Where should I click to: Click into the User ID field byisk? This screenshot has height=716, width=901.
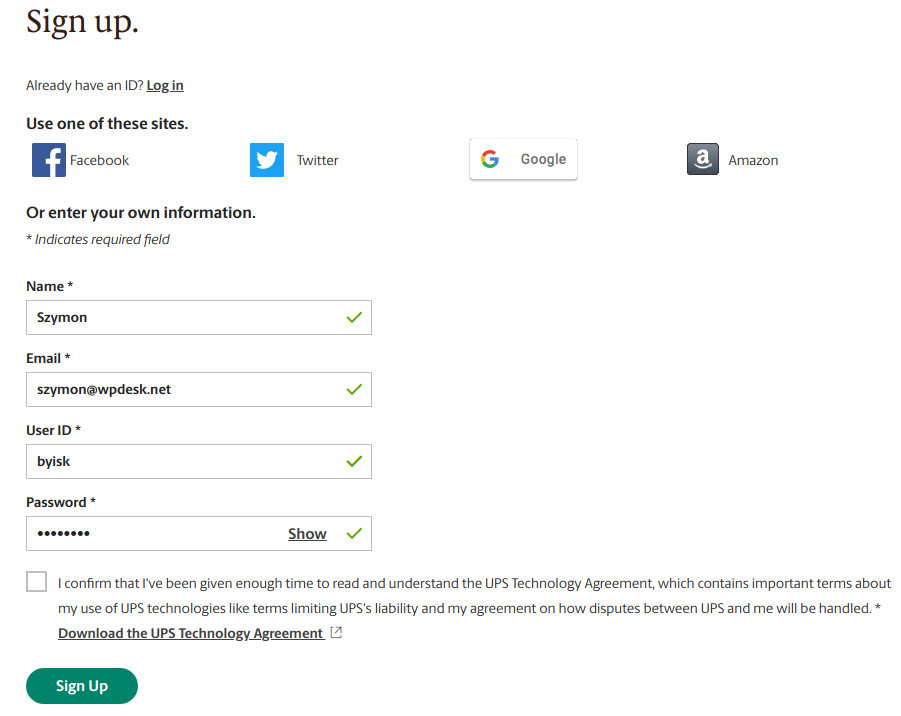coord(199,461)
